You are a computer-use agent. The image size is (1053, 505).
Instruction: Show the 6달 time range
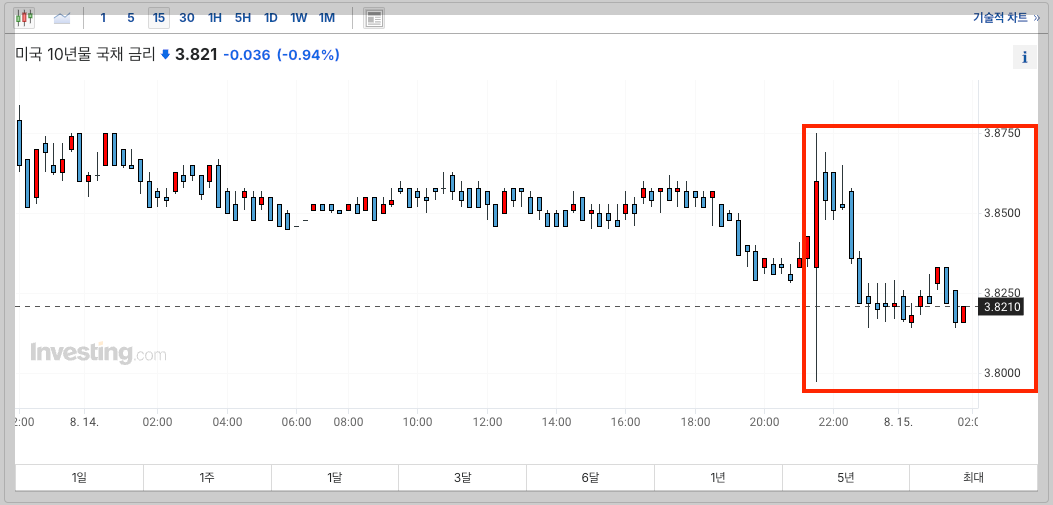tap(590, 477)
